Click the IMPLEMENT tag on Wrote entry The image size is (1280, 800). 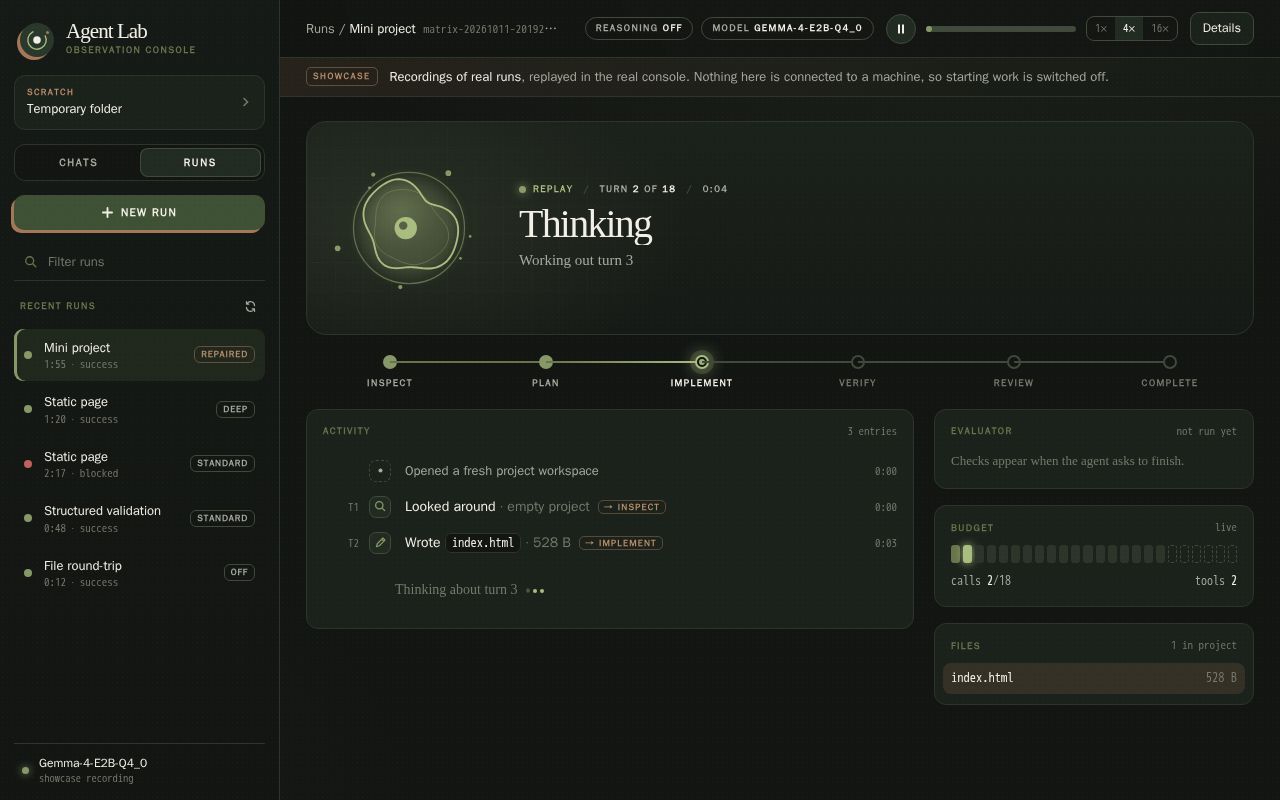(621, 543)
